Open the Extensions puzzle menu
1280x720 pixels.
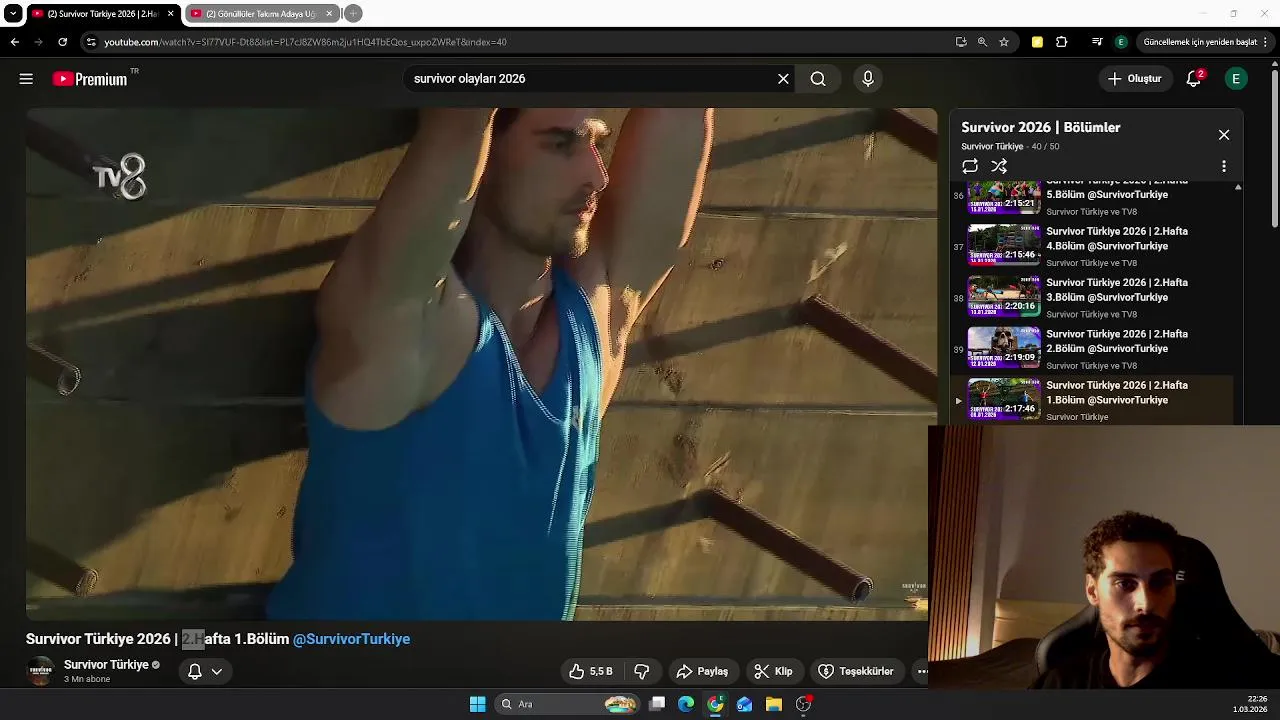(x=1062, y=42)
